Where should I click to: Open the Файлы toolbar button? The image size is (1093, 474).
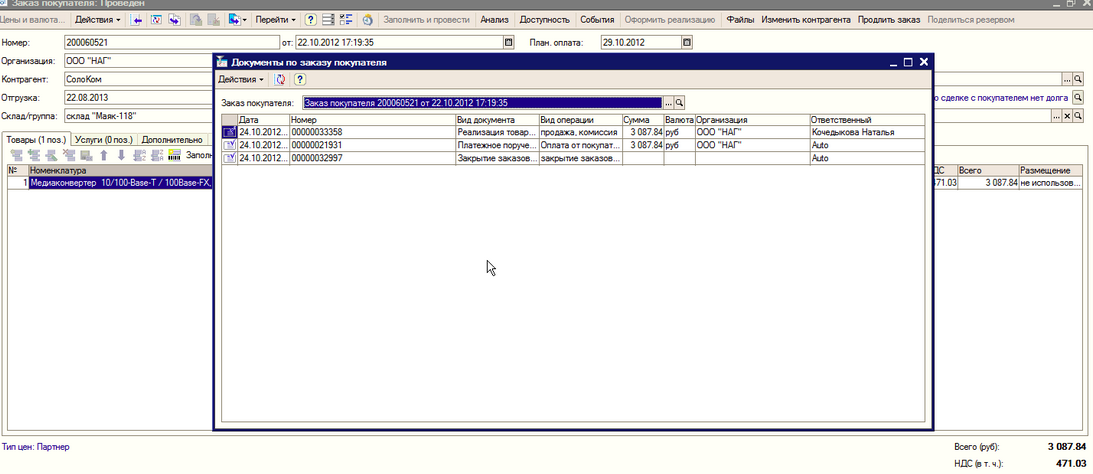point(740,19)
